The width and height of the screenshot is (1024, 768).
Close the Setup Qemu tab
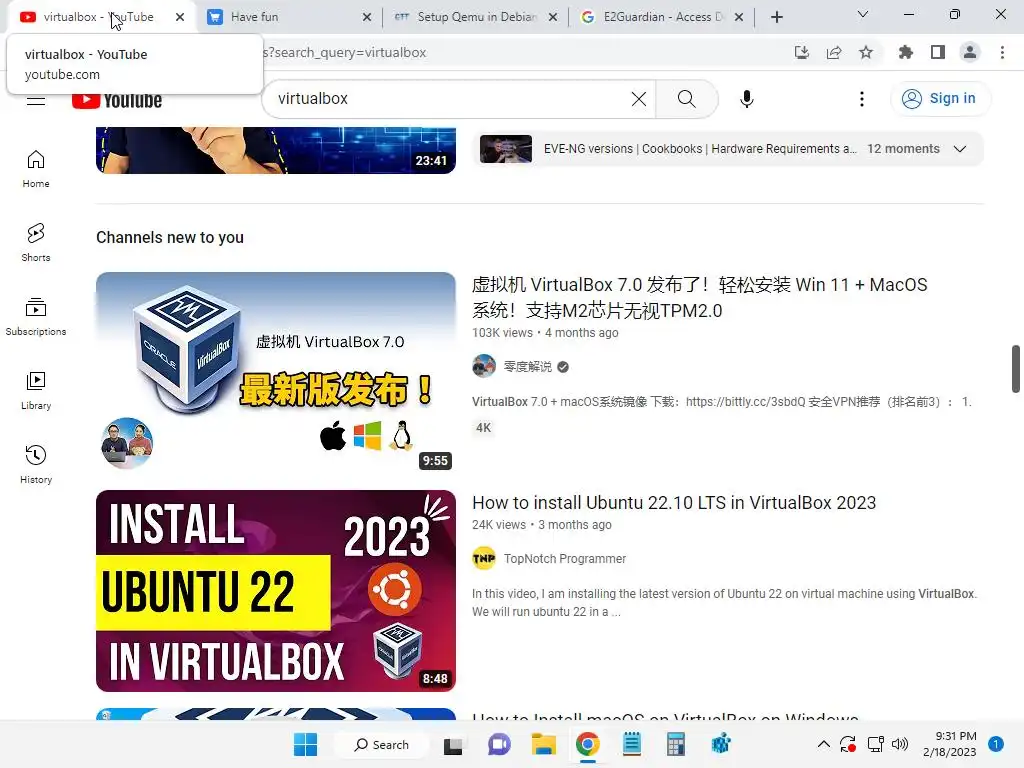553,17
